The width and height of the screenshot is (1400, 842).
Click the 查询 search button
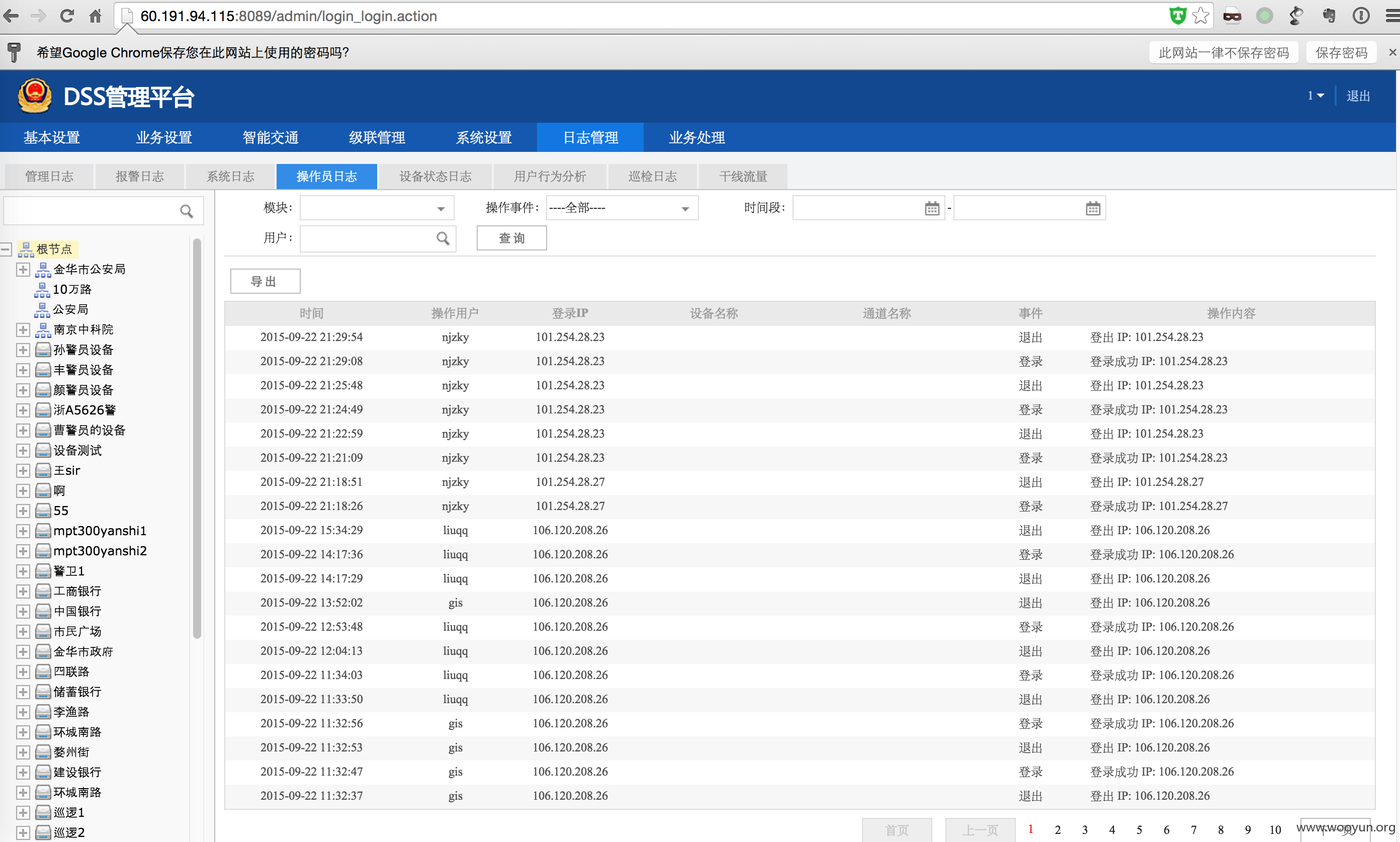511,238
